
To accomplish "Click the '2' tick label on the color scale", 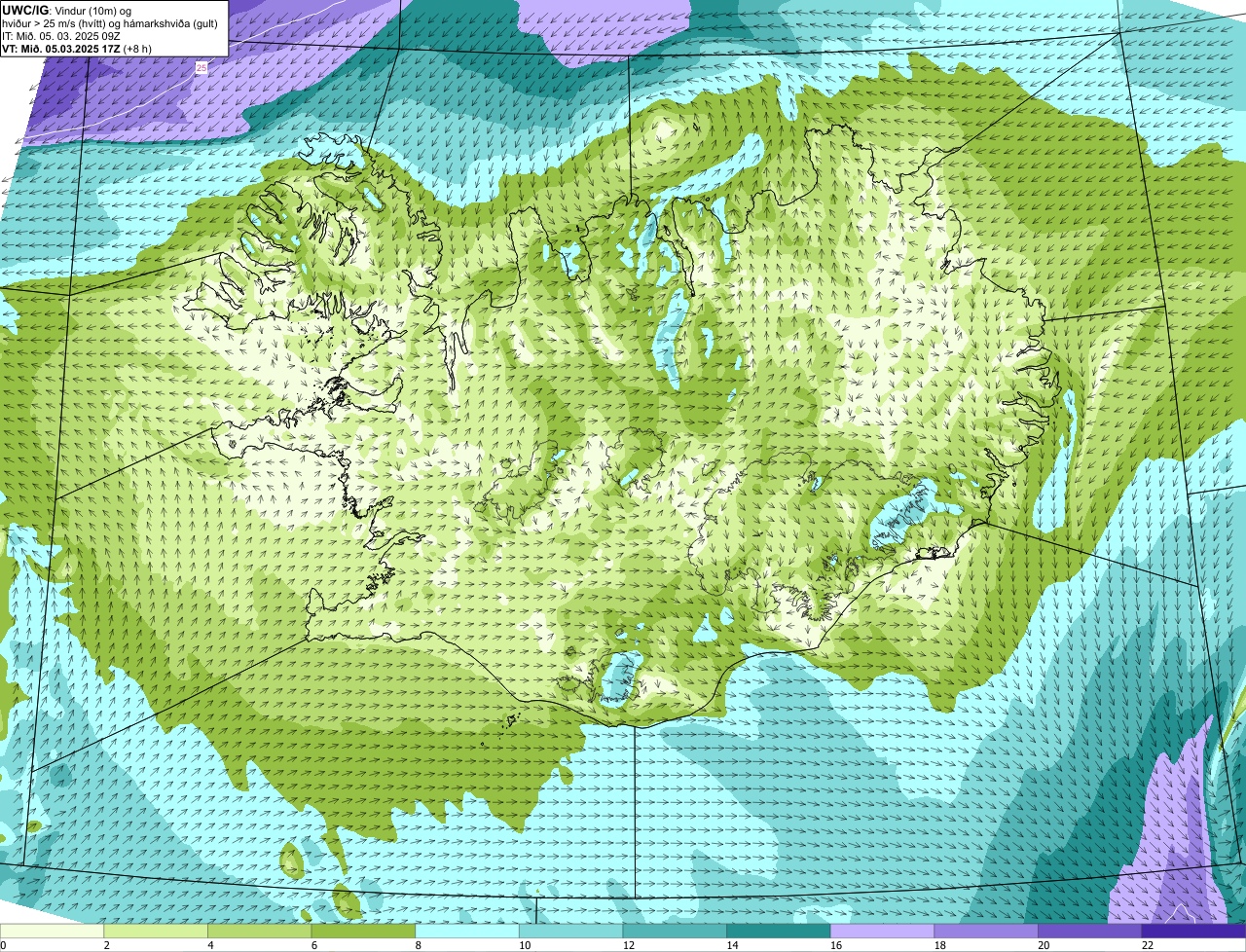I will coord(106,945).
